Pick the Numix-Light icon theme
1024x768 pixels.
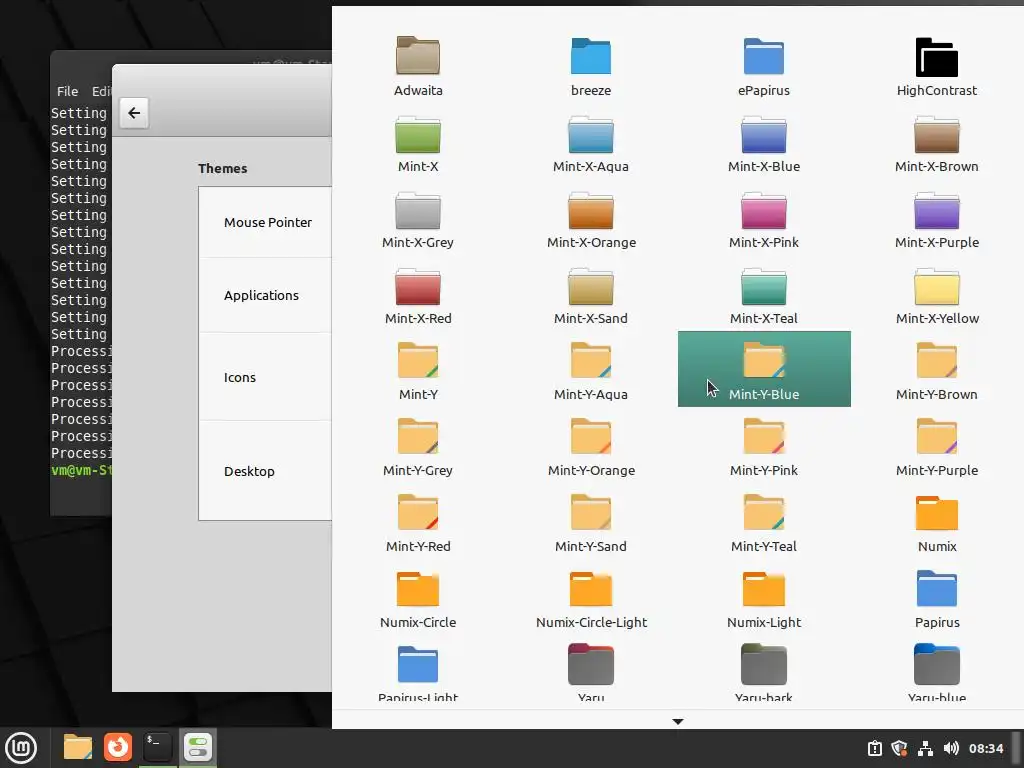[x=764, y=598]
